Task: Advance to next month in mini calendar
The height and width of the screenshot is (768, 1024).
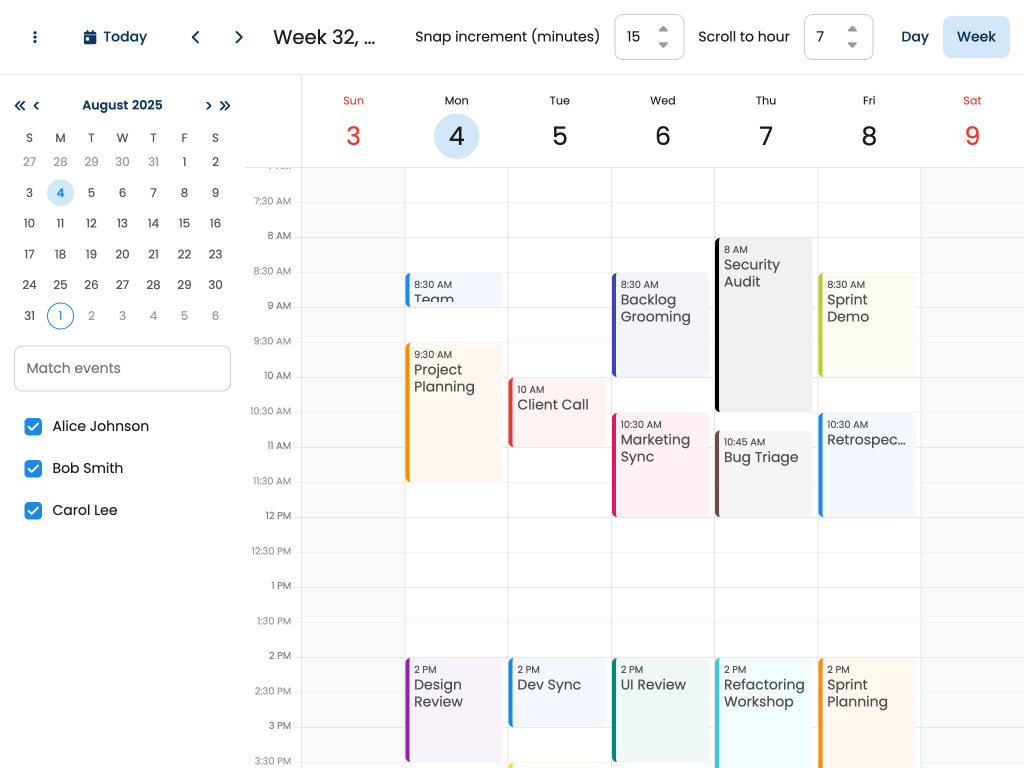Action: 208,105
